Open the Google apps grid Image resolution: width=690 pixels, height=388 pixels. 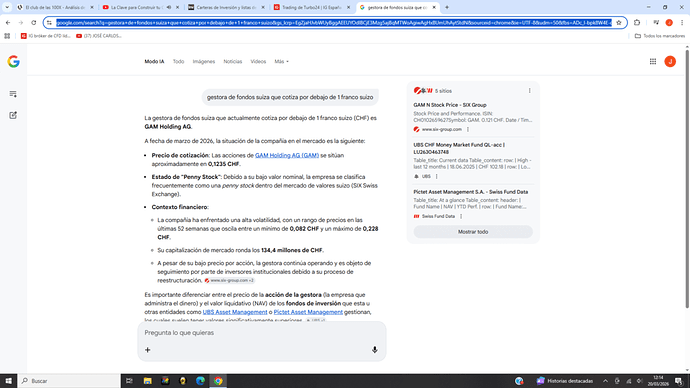(x=653, y=62)
